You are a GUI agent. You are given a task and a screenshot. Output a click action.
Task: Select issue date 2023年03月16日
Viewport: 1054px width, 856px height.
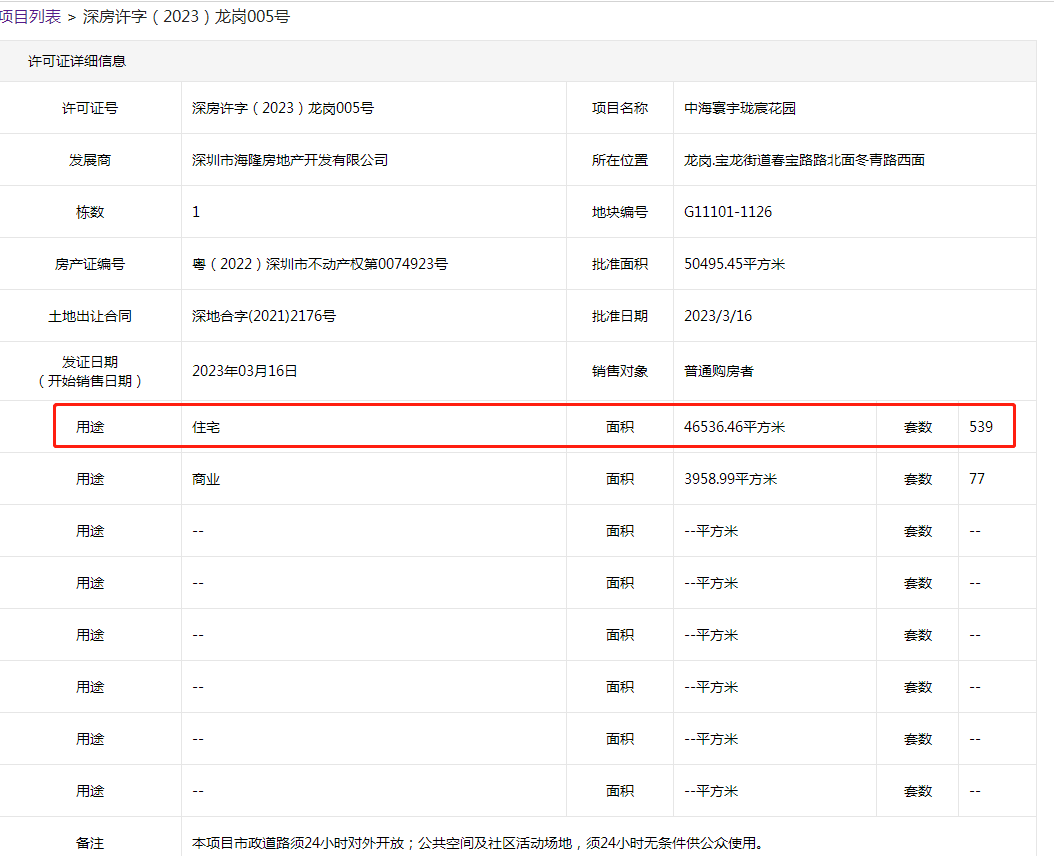click(245, 371)
